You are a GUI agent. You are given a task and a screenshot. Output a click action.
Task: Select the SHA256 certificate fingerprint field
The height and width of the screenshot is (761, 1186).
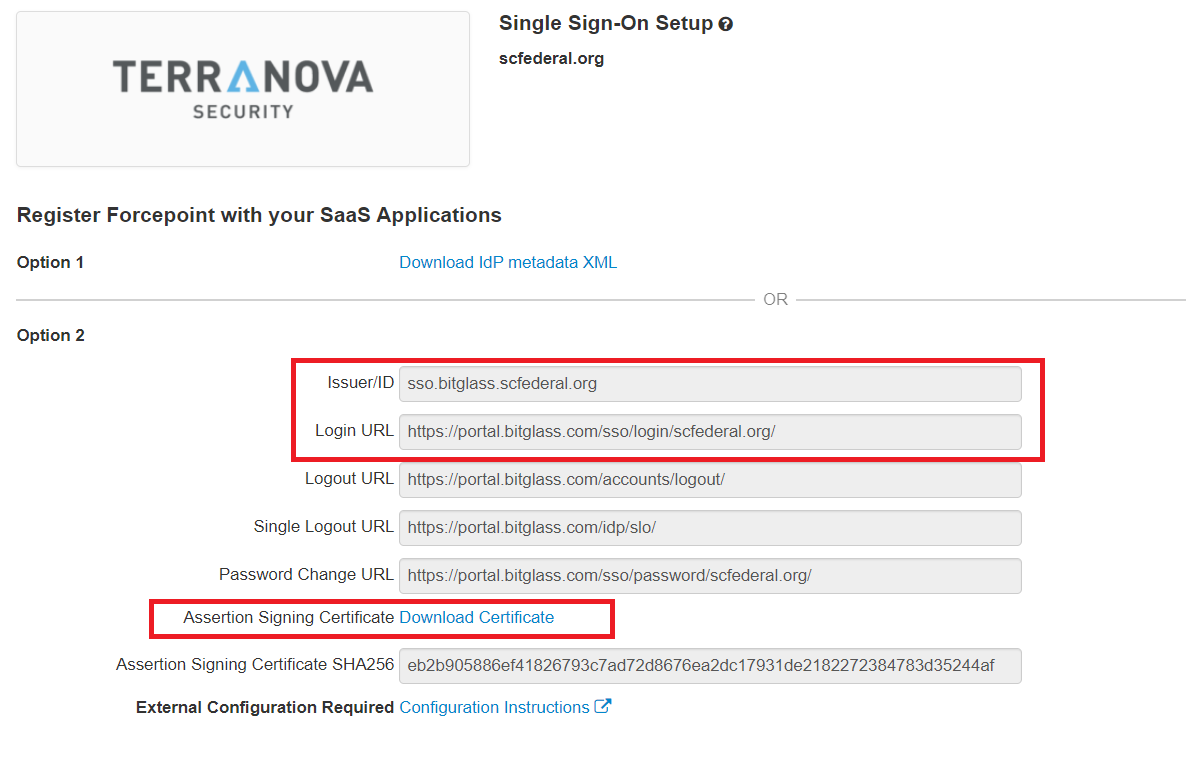pyautogui.click(x=710, y=665)
